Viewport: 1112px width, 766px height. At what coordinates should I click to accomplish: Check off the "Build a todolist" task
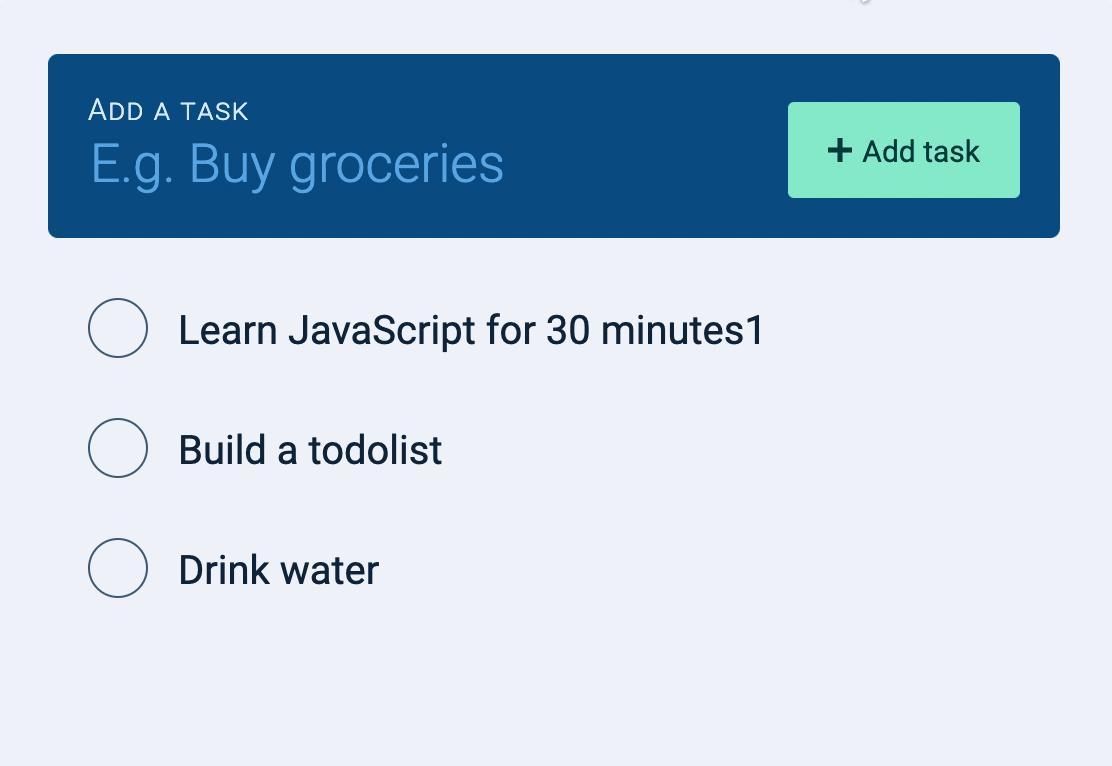(x=118, y=448)
